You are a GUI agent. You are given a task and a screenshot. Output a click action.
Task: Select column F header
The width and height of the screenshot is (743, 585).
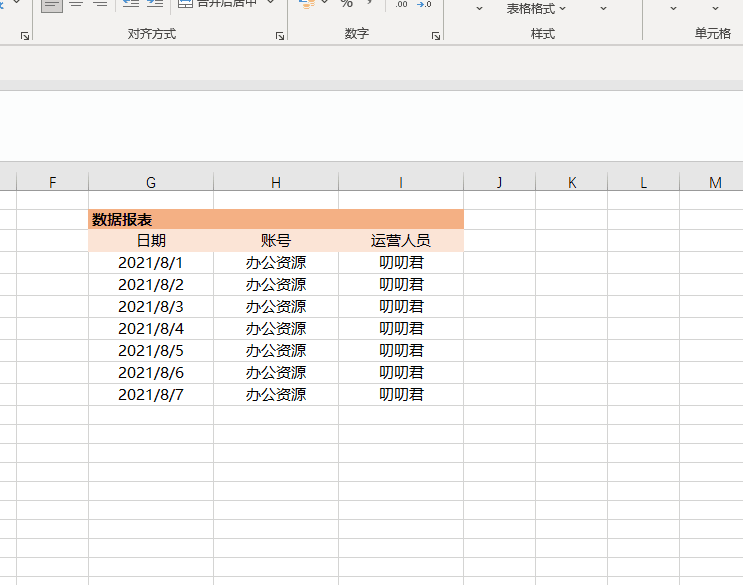pyautogui.click(x=53, y=182)
